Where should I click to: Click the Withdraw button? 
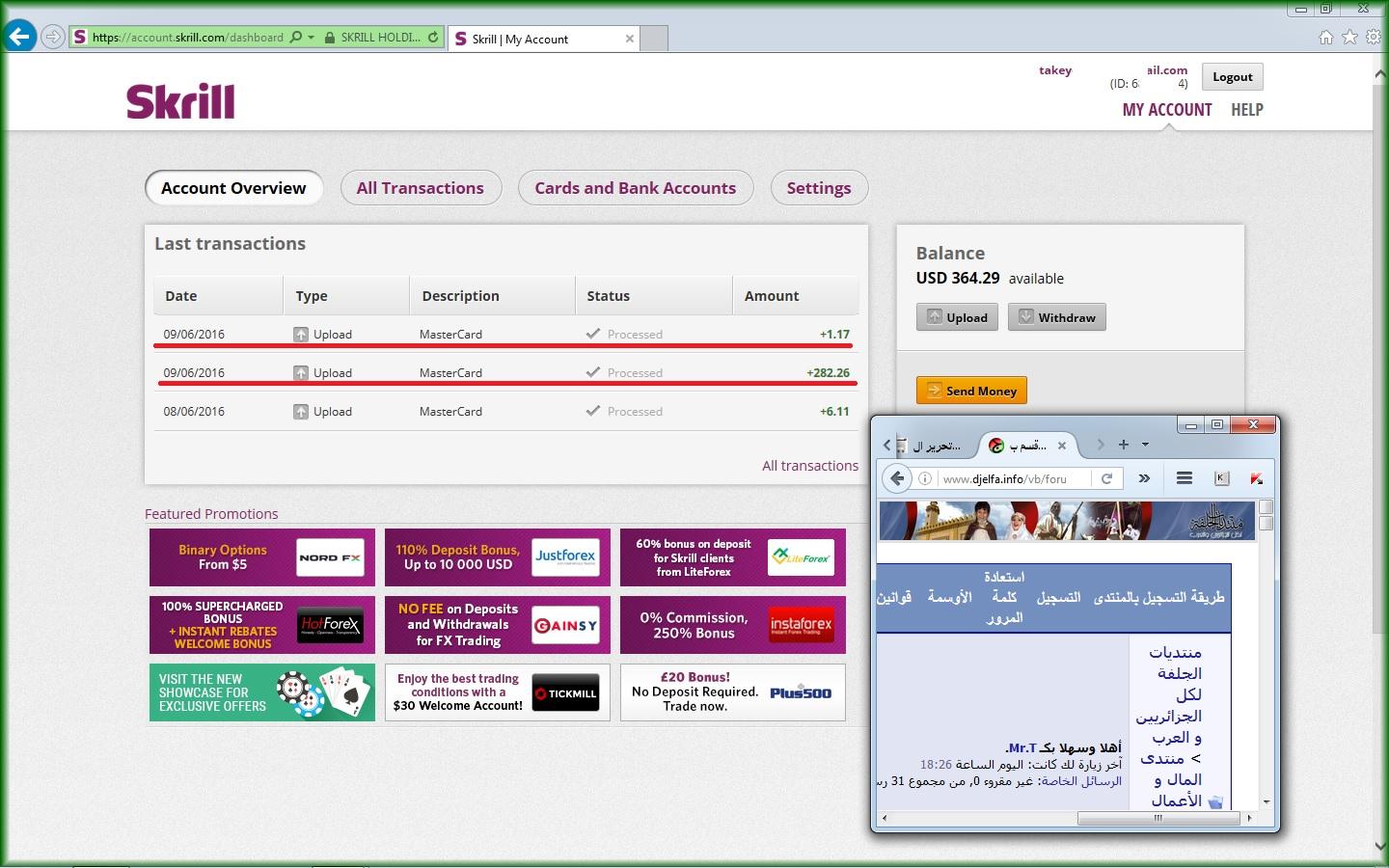tap(1057, 317)
